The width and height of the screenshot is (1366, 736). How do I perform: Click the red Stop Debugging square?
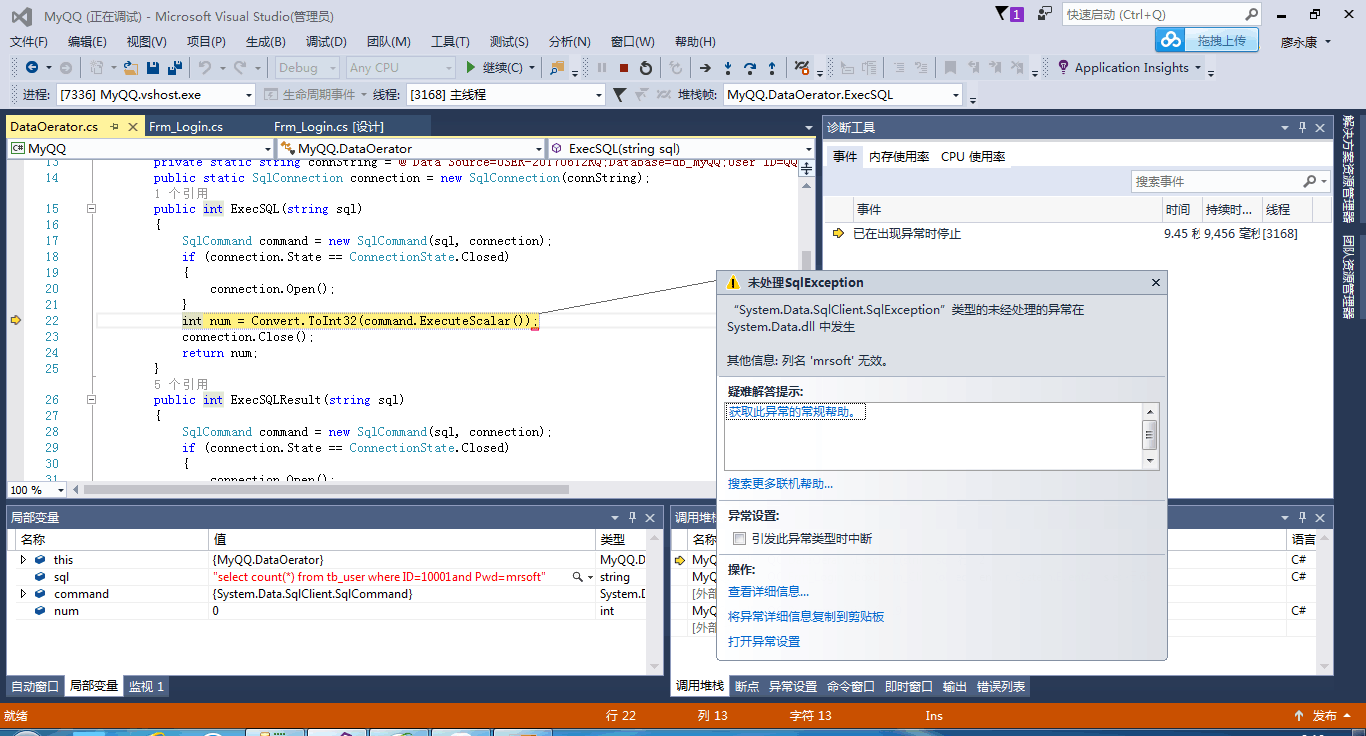pos(624,68)
